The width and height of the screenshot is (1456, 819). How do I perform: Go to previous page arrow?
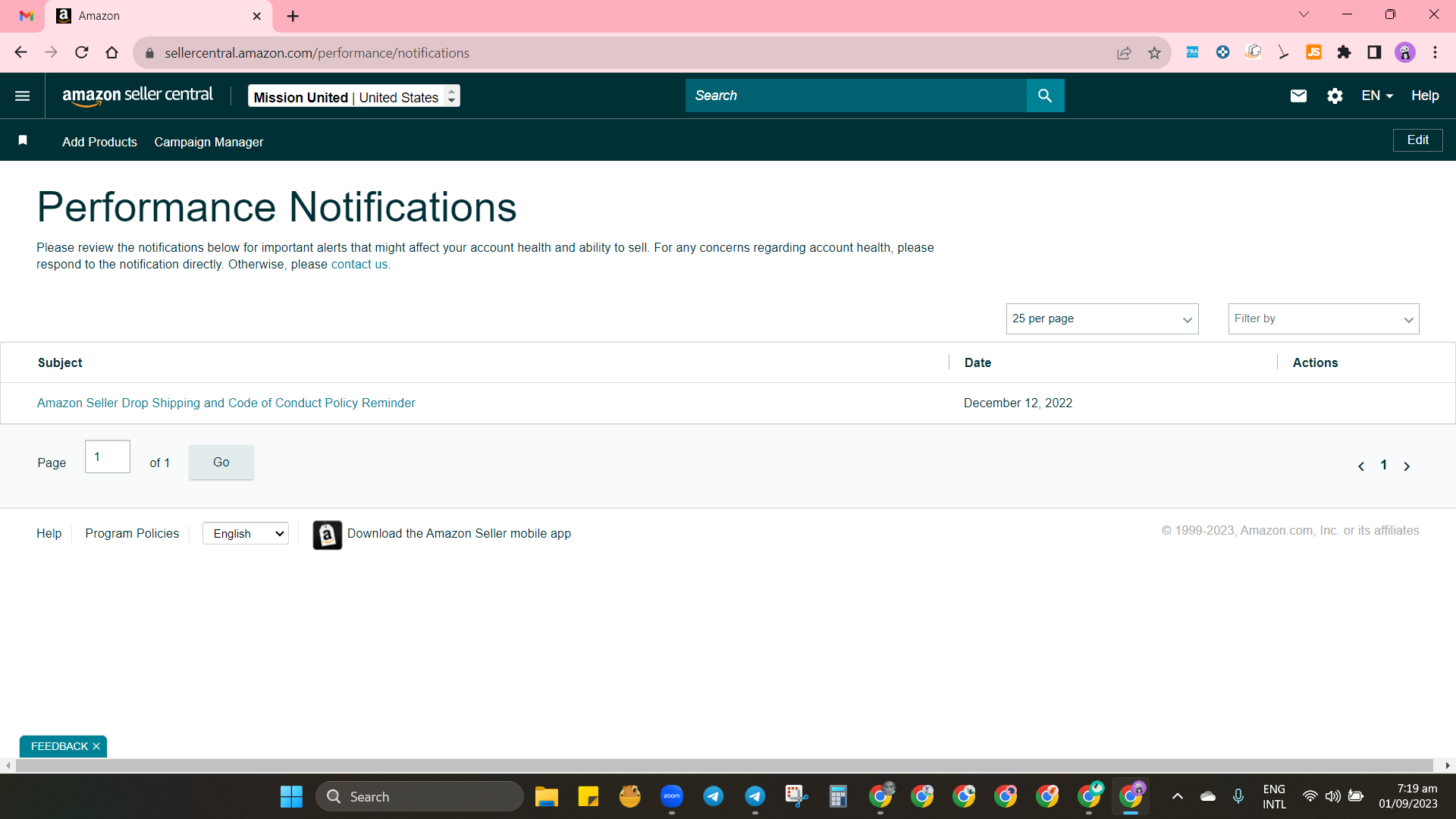coord(1361,466)
